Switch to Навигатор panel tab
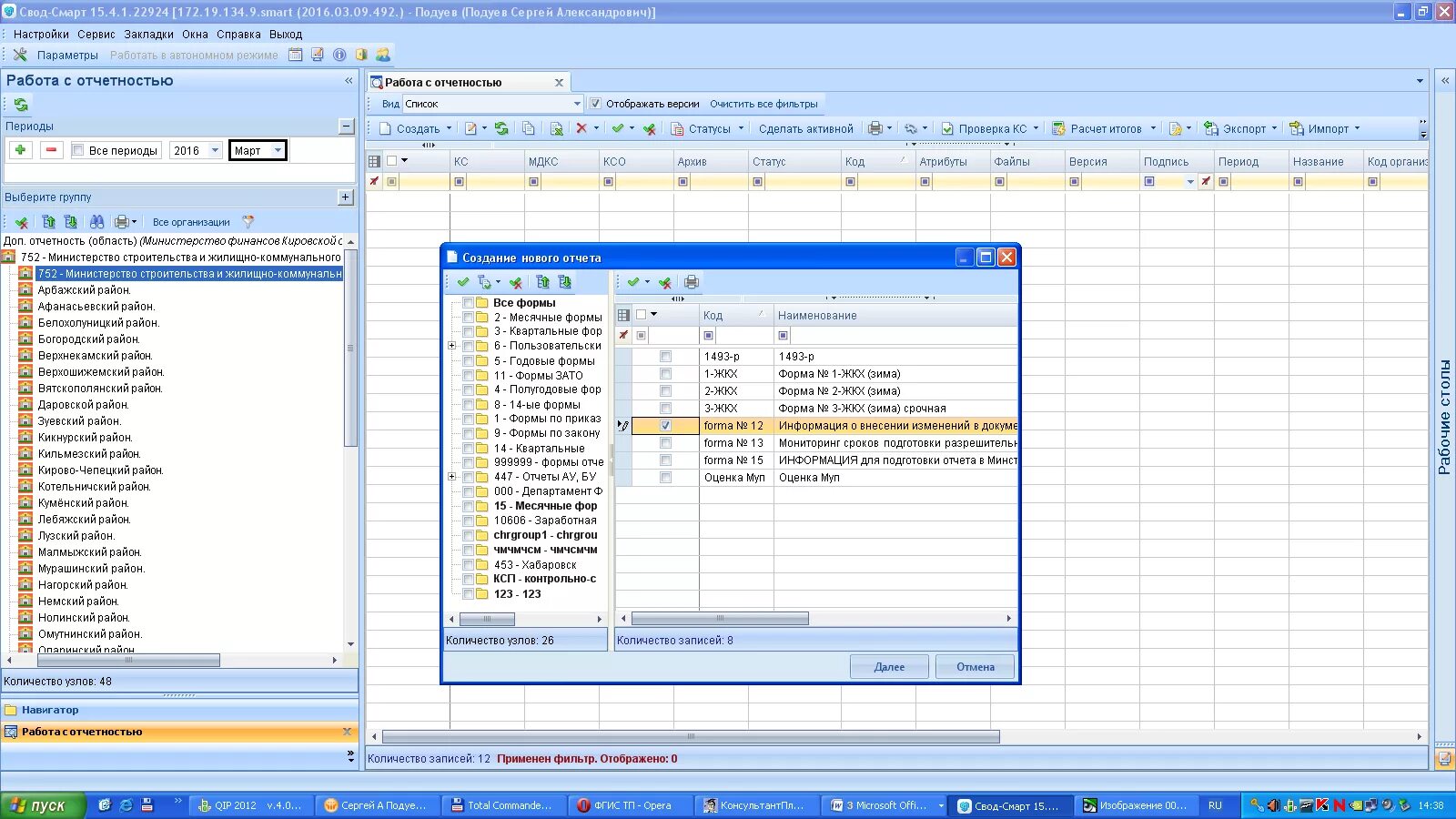This screenshot has width=1456, height=819. [179, 710]
